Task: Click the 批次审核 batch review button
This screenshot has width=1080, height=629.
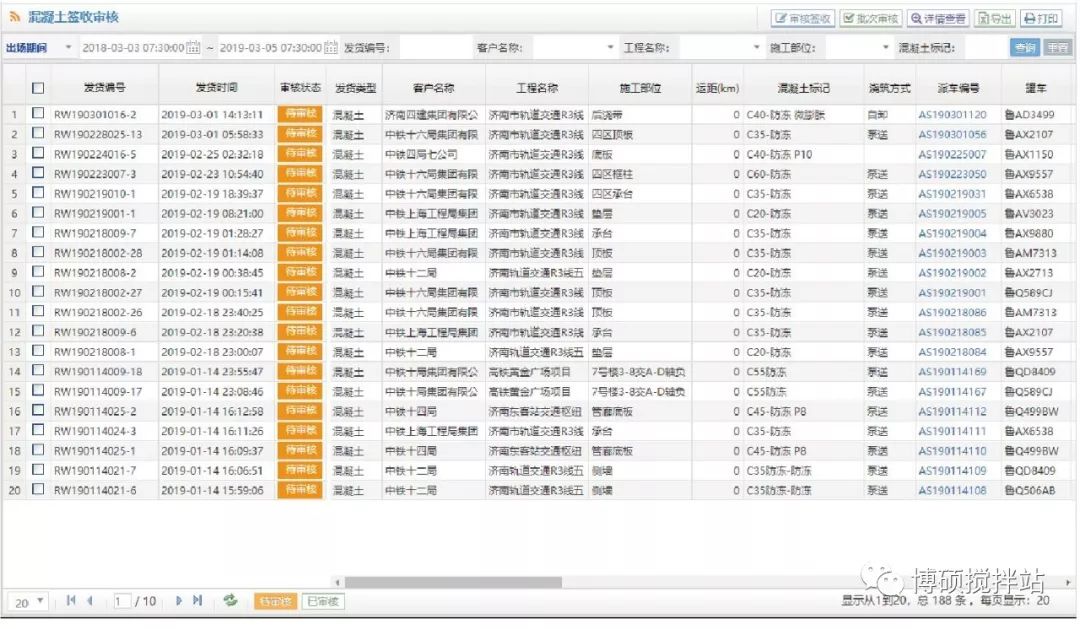Action: (x=871, y=19)
